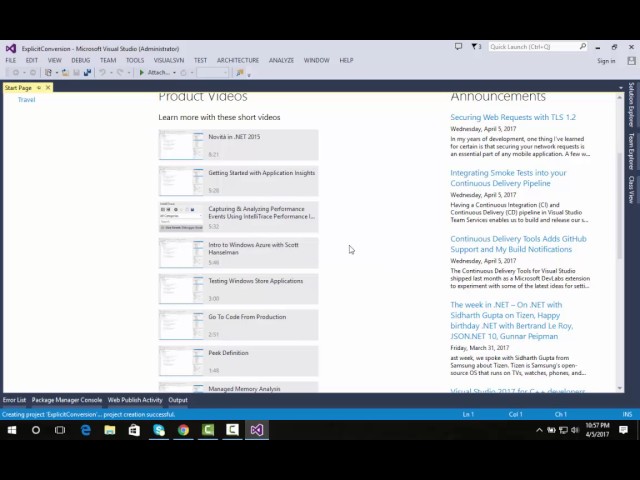Expand the Navigate Backward history dropdown

click(24, 73)
